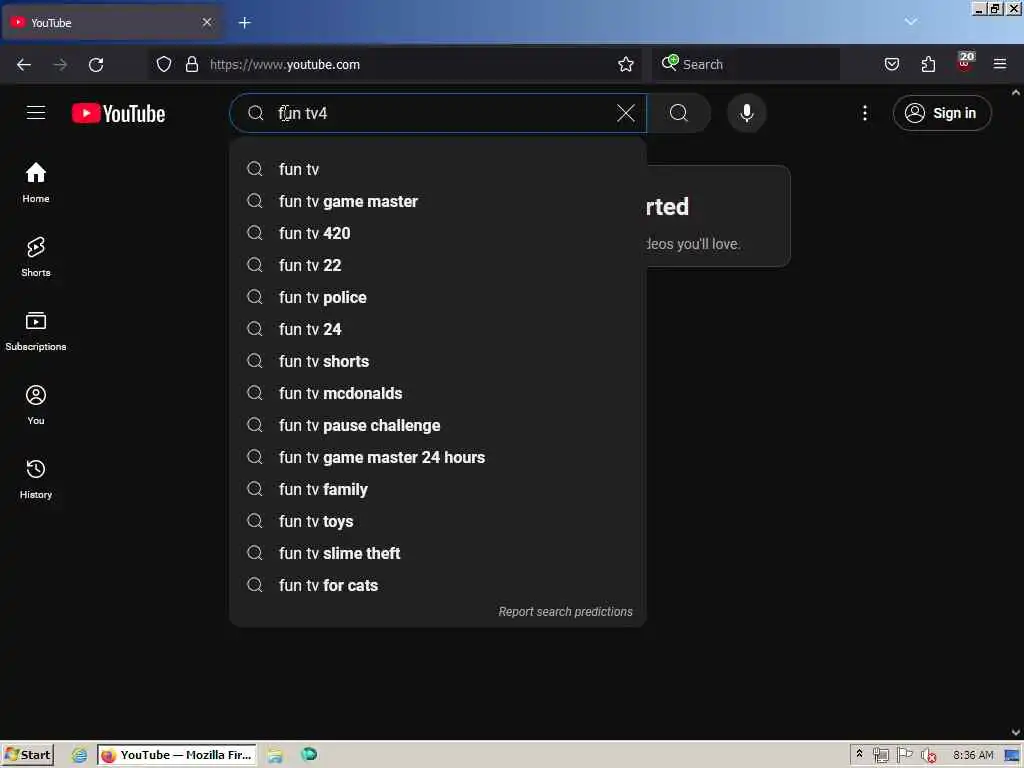Choose suggestion 'fun tv pause challenge'
The image size is (1024, 768).
click(x=438, y=425)
